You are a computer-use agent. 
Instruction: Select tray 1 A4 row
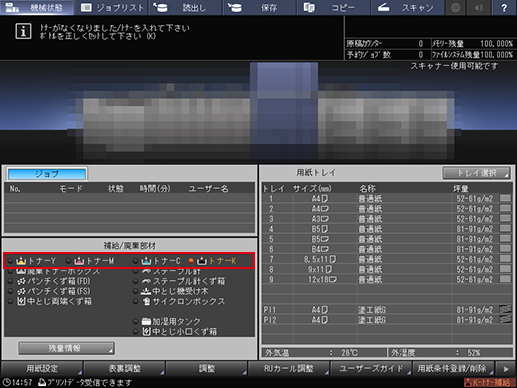pos(387,199)
